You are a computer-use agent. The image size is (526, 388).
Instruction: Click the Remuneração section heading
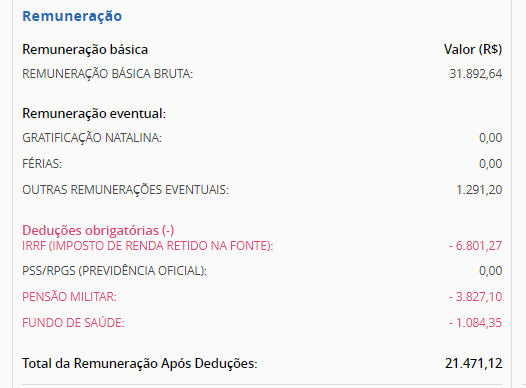click(72, 16)
